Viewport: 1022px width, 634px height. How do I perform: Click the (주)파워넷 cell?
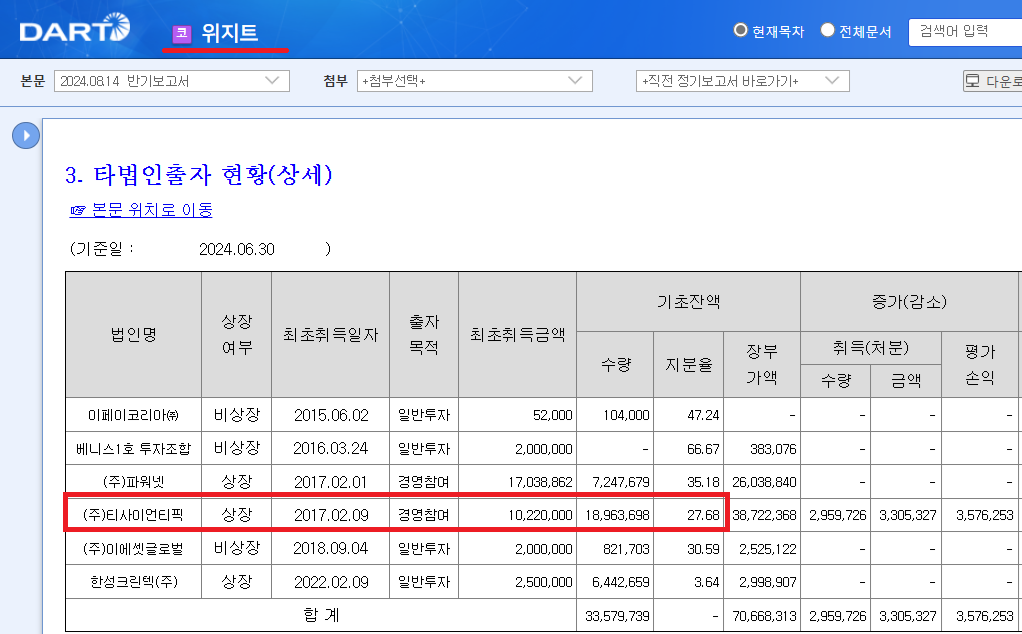pos(134,482)
